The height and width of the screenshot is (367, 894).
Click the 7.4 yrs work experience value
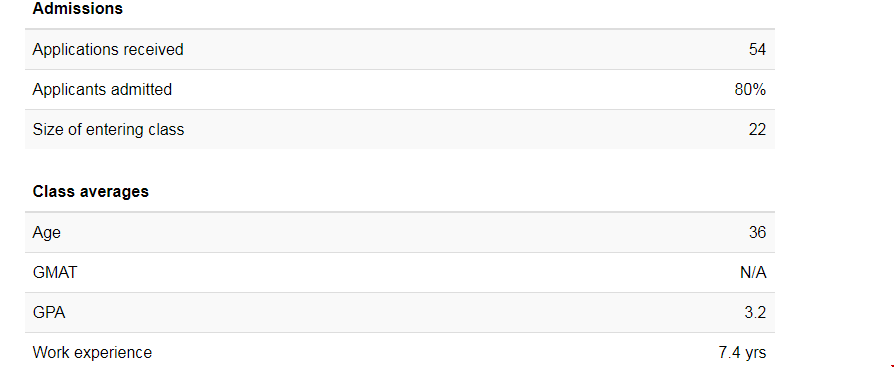coord(742,352)
